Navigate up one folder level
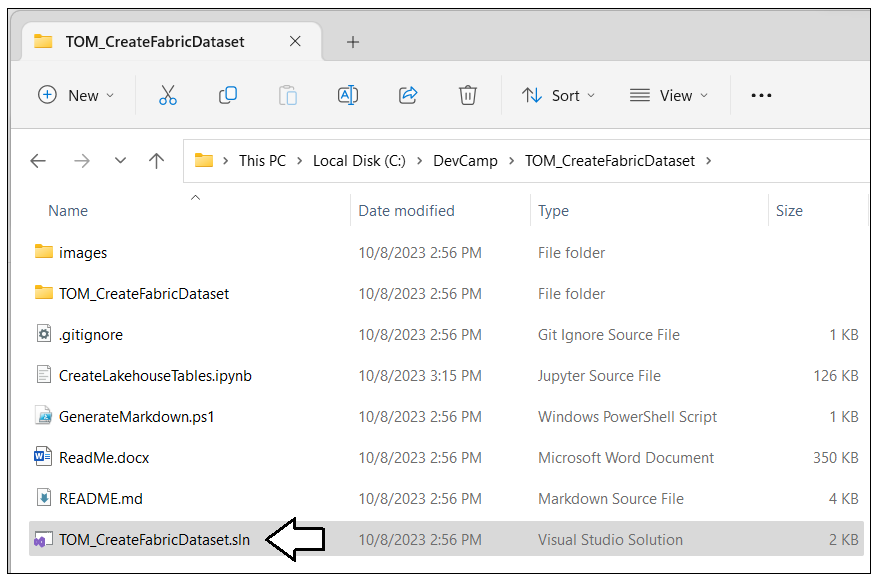 [156, 161]
